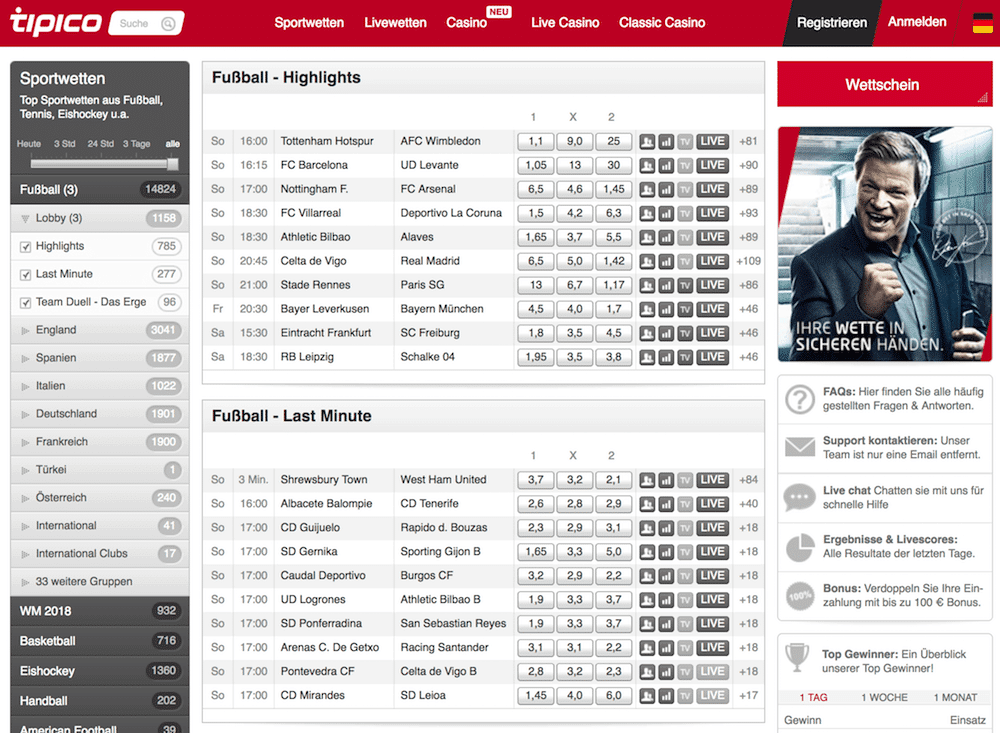Viewport: 1000px width, 733px height.
Task: Open statistics chart icon for Albacete Balompie row
Action: pyautogui.click(x=666, y=504)
